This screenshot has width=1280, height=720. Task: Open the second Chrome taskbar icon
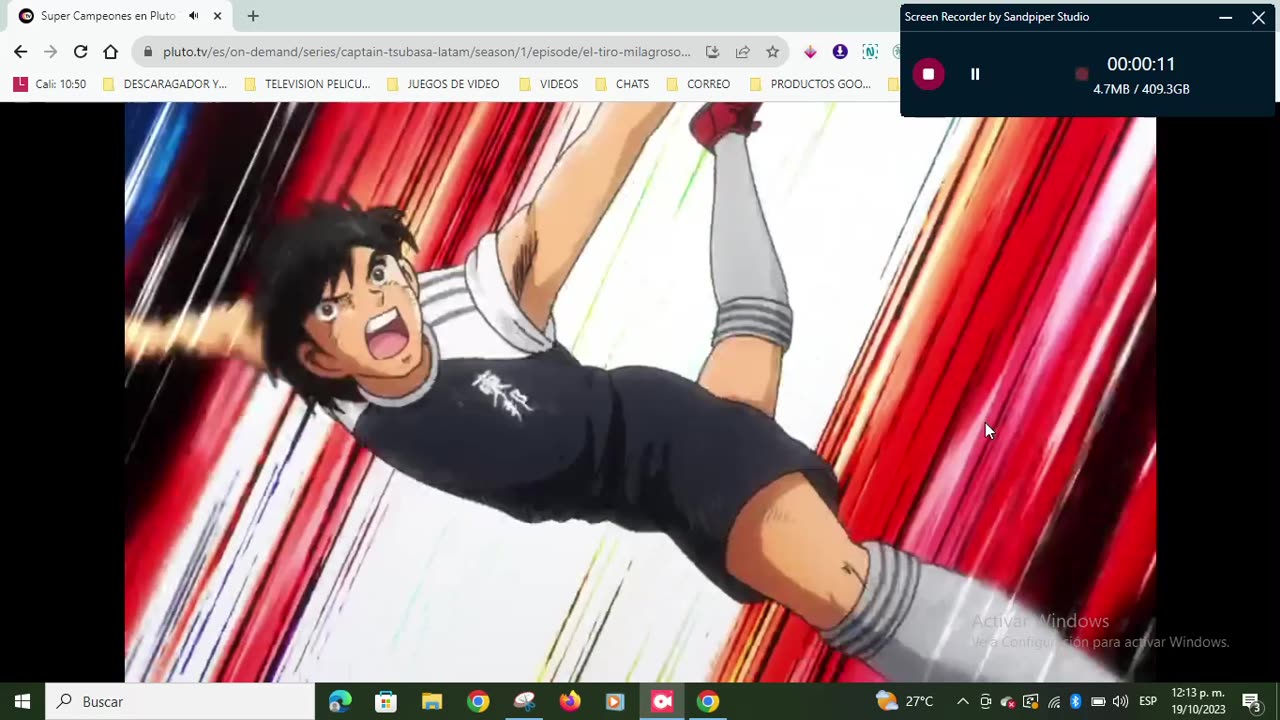click(708, 702)
